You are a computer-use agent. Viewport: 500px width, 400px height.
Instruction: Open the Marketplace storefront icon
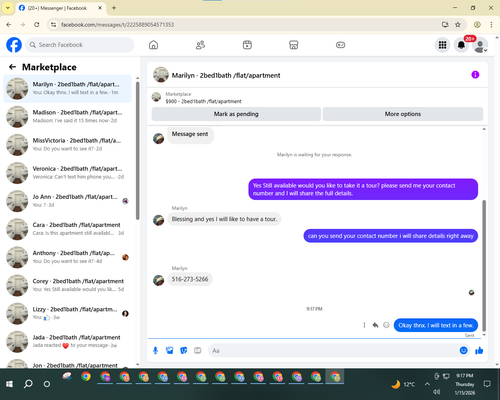294,45
